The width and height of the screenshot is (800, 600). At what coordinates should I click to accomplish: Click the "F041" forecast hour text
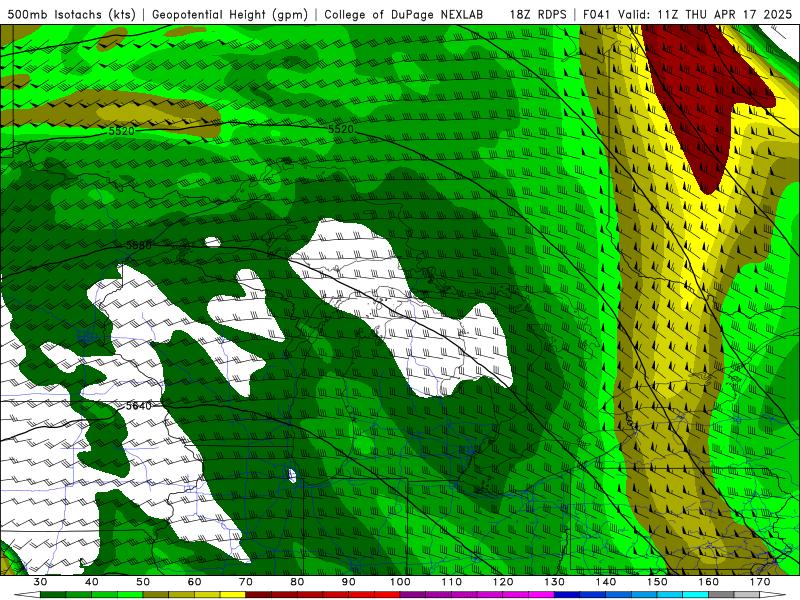pos(597,14)
